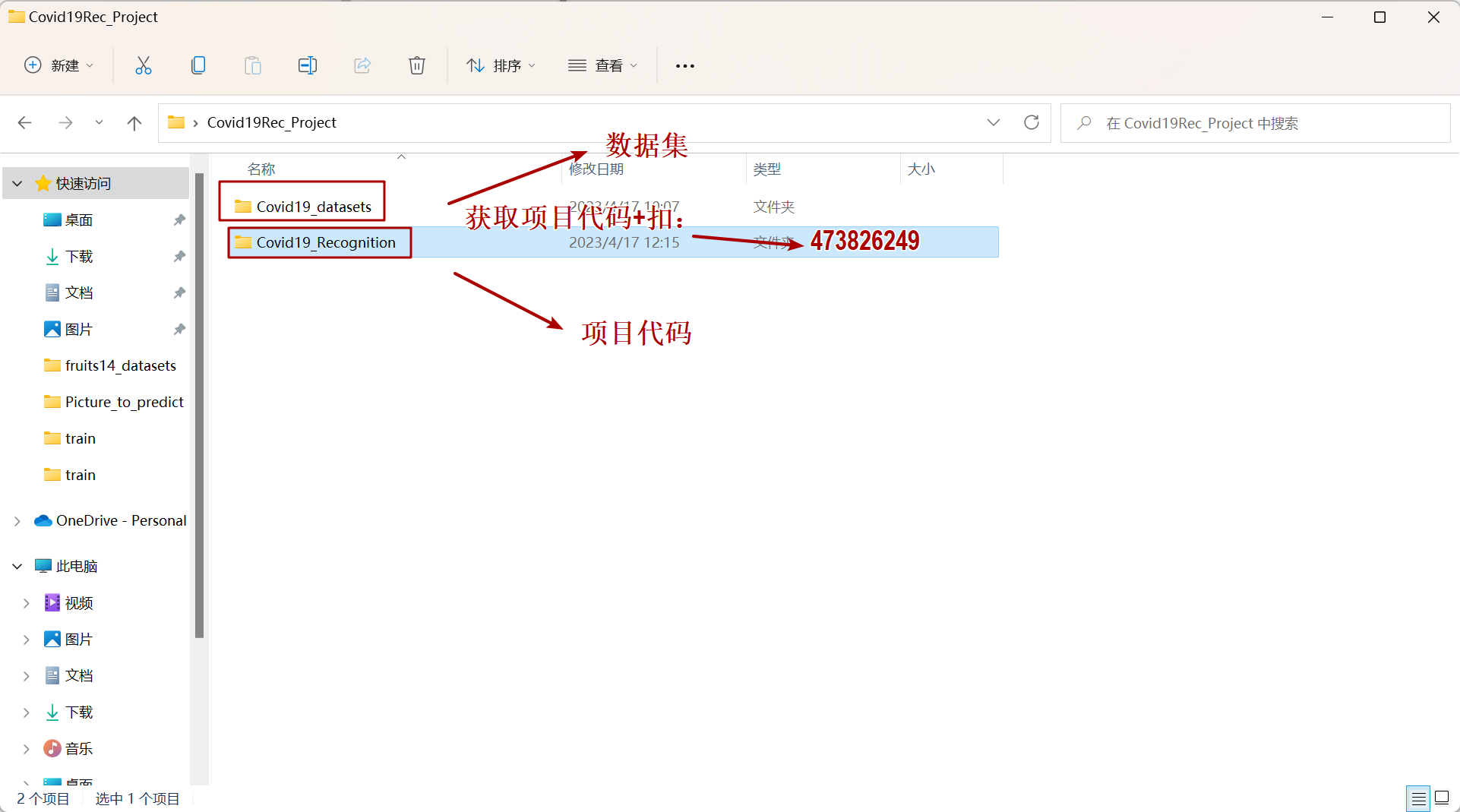Expand the 图片 node under 此电脑

(x=27, y=640)
